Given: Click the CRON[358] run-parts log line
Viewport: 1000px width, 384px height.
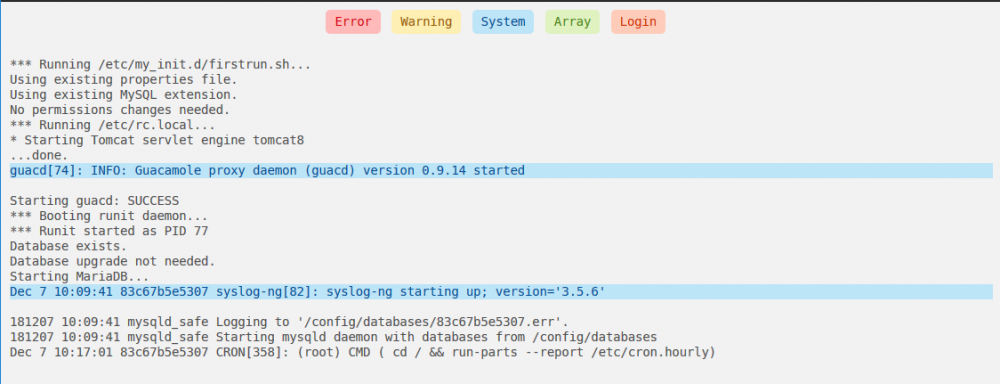Looking at the screenshot, I should [363, 352].
